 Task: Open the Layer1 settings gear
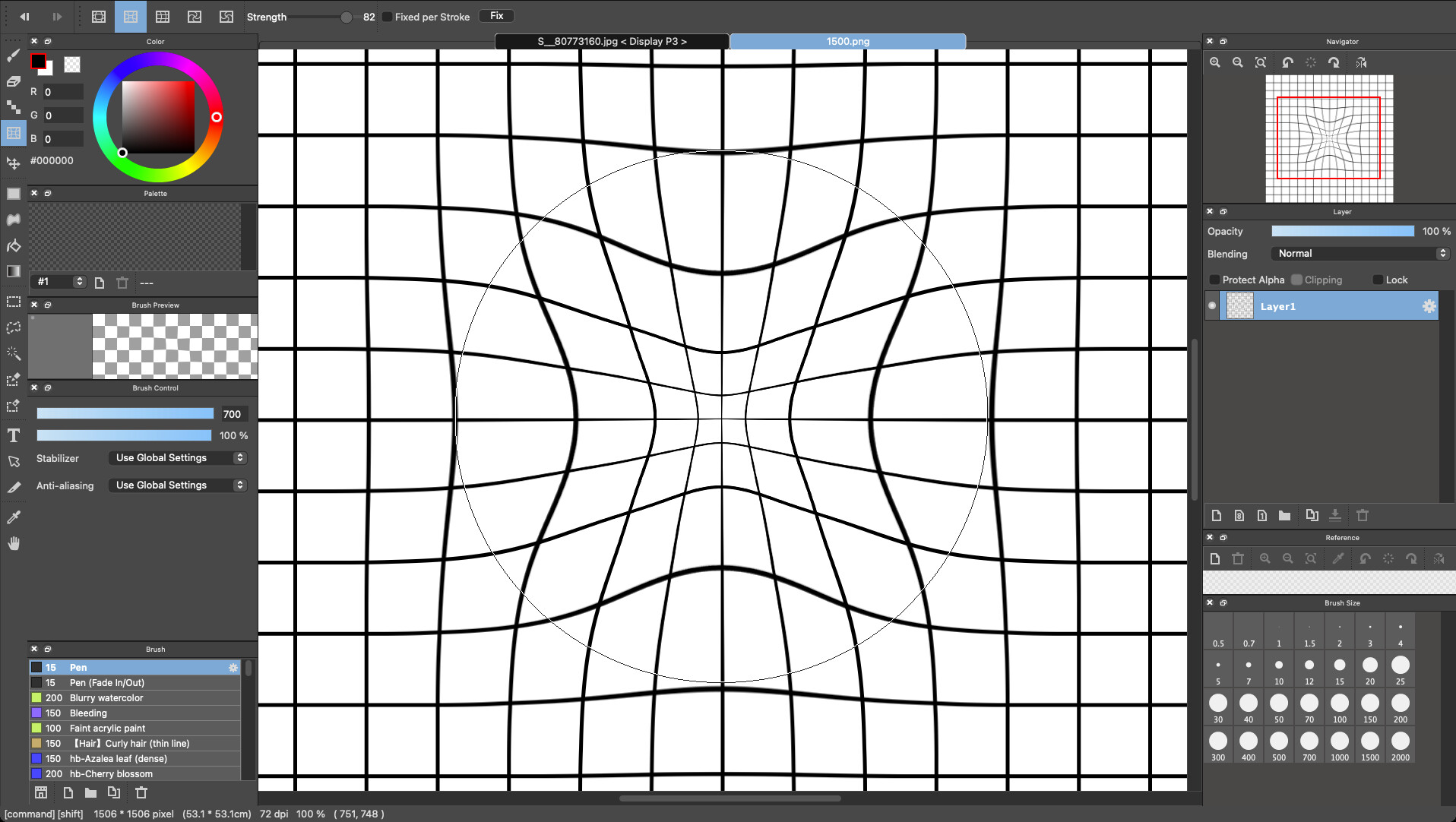1429,305
